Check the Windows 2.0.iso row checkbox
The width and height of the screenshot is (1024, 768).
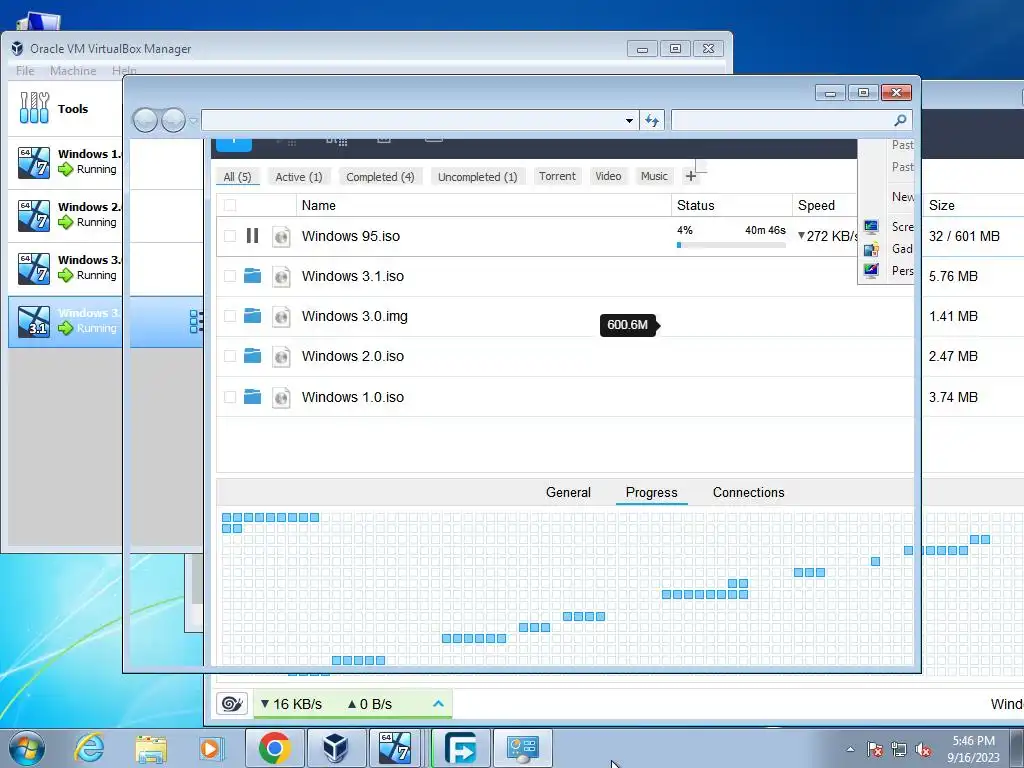coord(230,356)
